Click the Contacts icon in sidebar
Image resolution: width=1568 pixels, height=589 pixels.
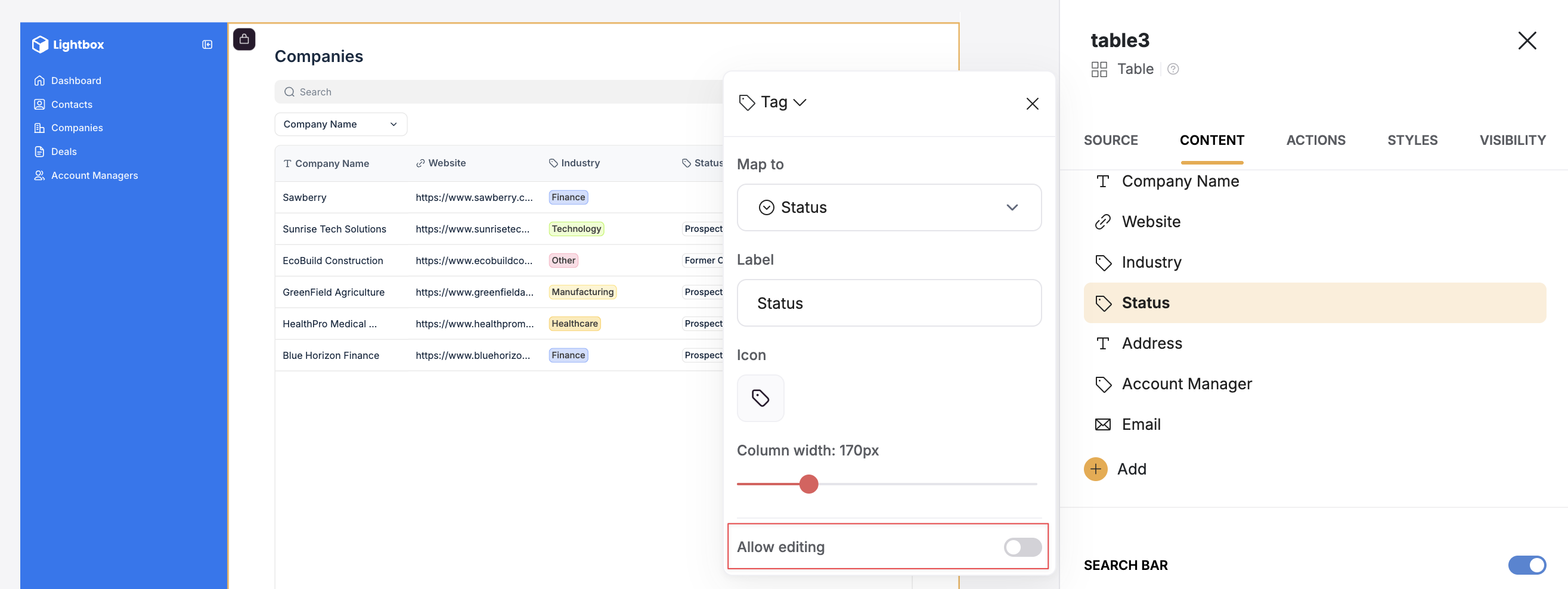[39, 104]
